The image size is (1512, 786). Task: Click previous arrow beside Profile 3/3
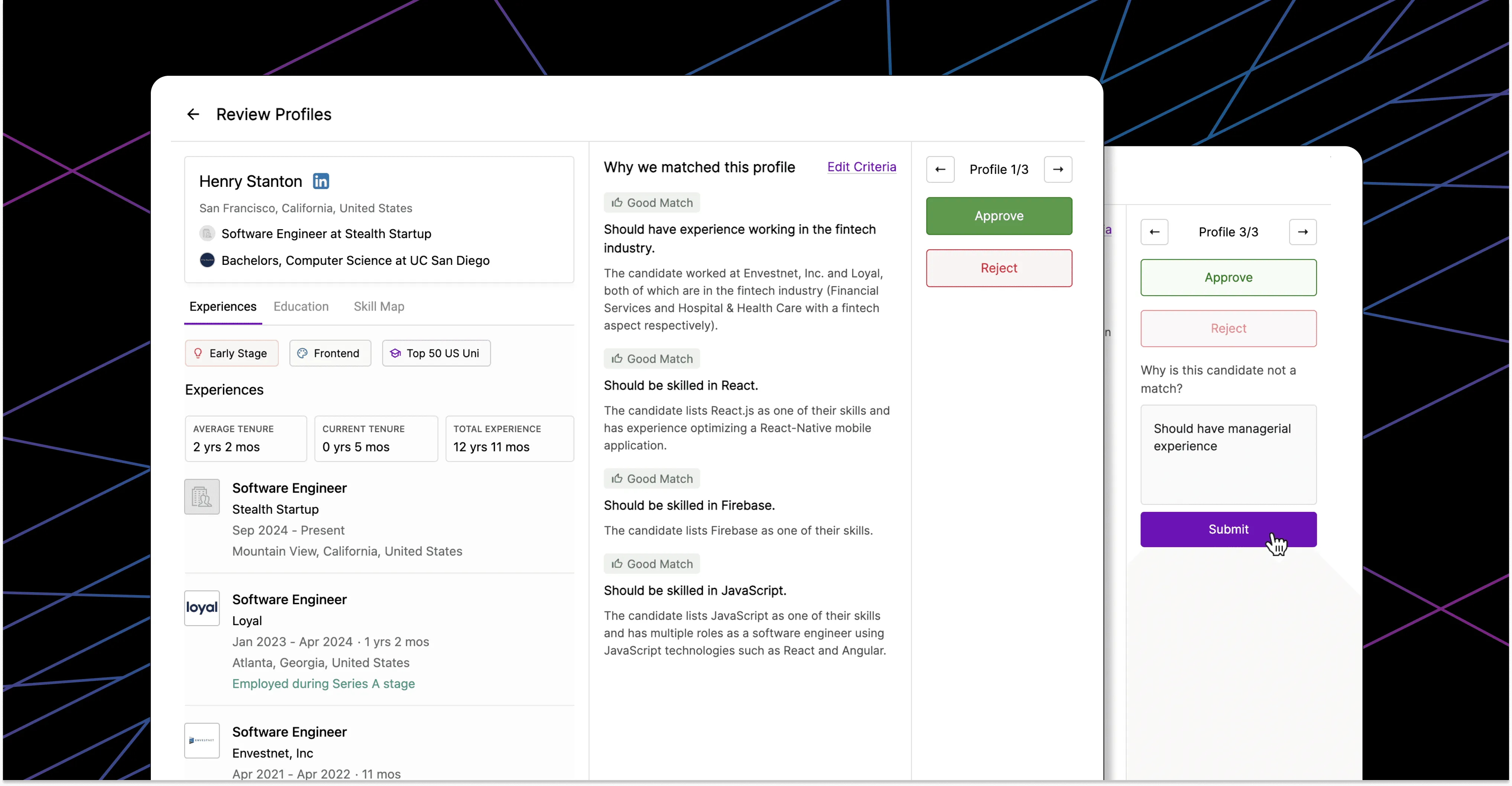[1154, 232]
